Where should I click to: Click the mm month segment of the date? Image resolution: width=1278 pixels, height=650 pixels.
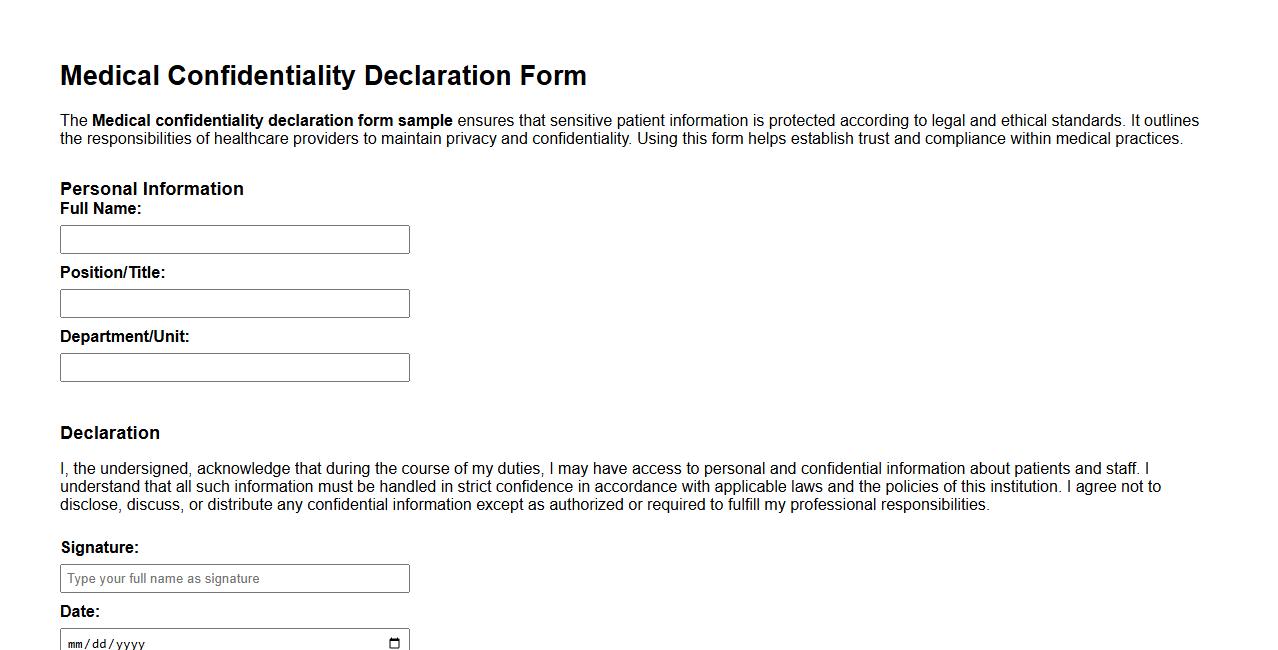[x=74, y=643]
